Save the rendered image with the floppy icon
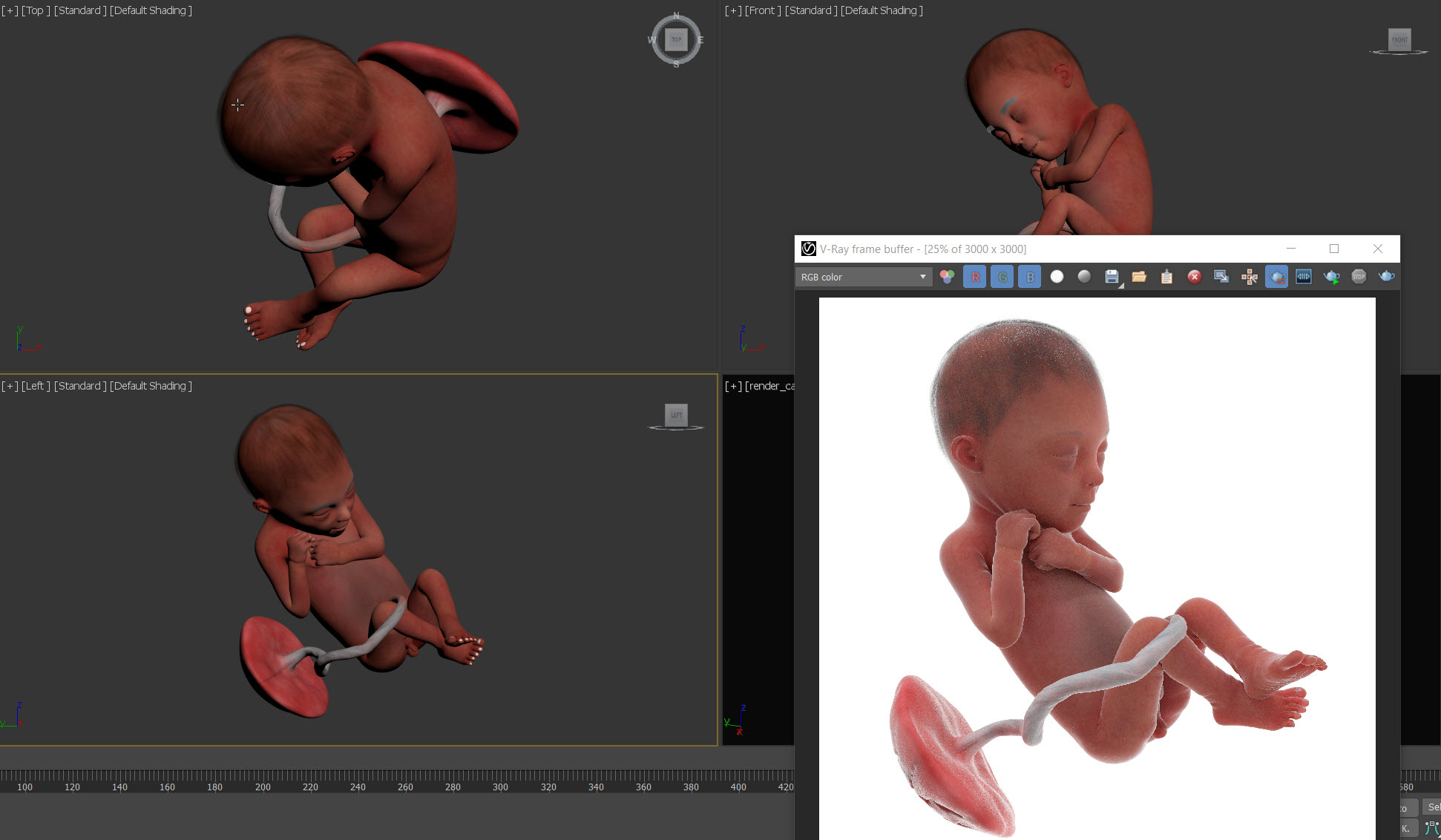The height and width of the screenshot is (840, 1441). coord(1112,277)
